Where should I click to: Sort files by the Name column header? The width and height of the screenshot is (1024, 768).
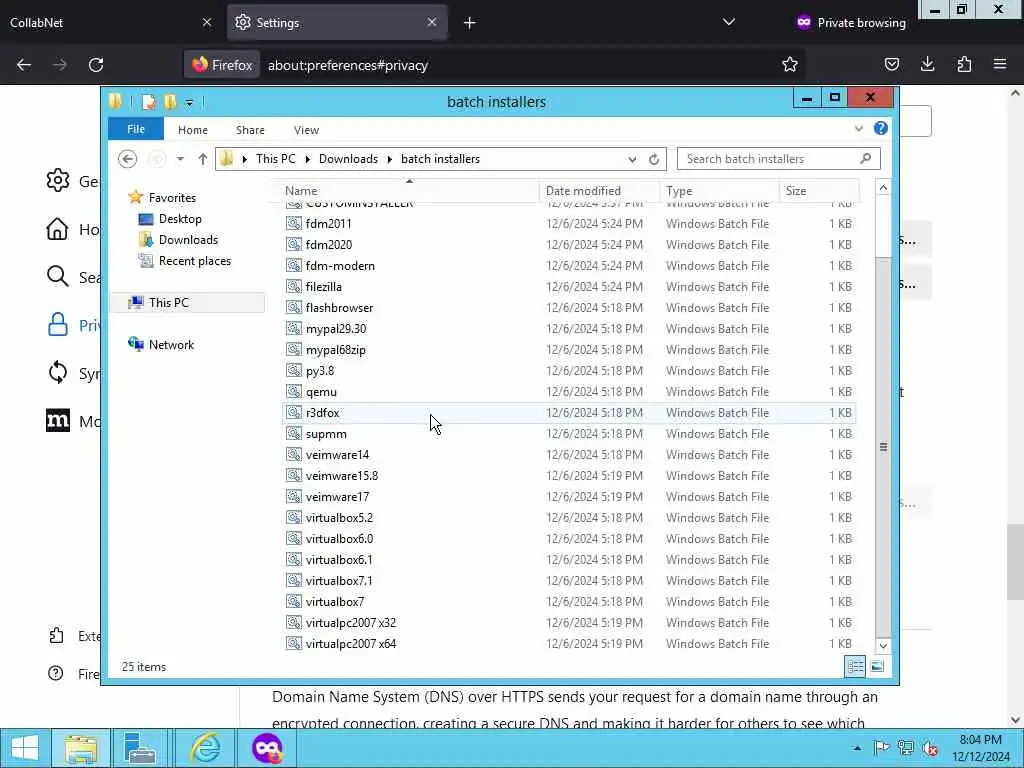pyautogui.click(x=409, y=191)
